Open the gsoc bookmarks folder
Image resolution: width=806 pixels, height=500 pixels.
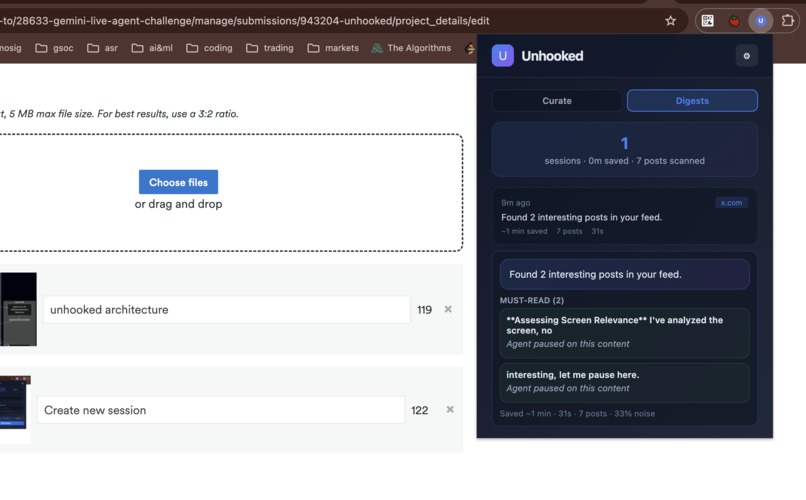(54, 48)
